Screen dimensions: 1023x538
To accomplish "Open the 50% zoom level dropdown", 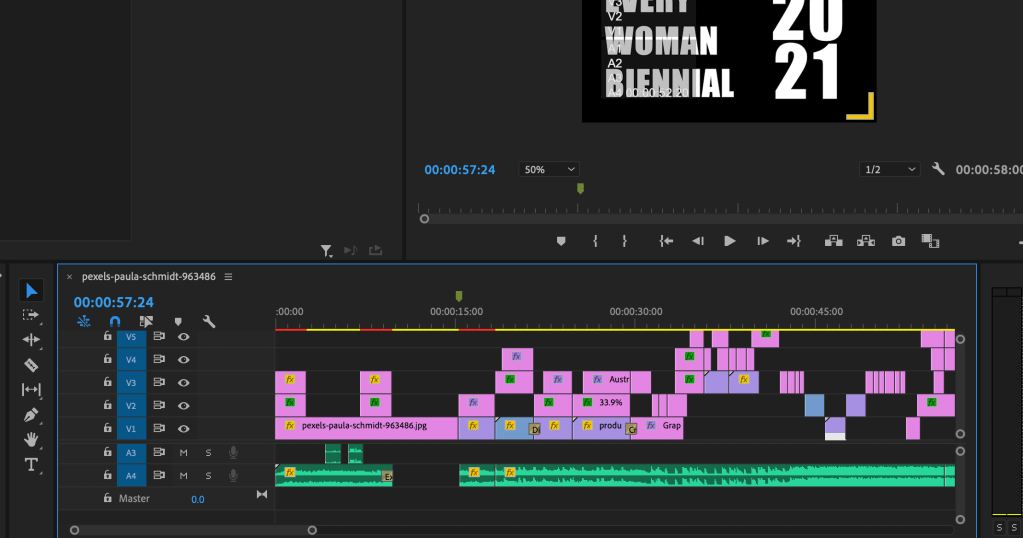I will point(548,170).
